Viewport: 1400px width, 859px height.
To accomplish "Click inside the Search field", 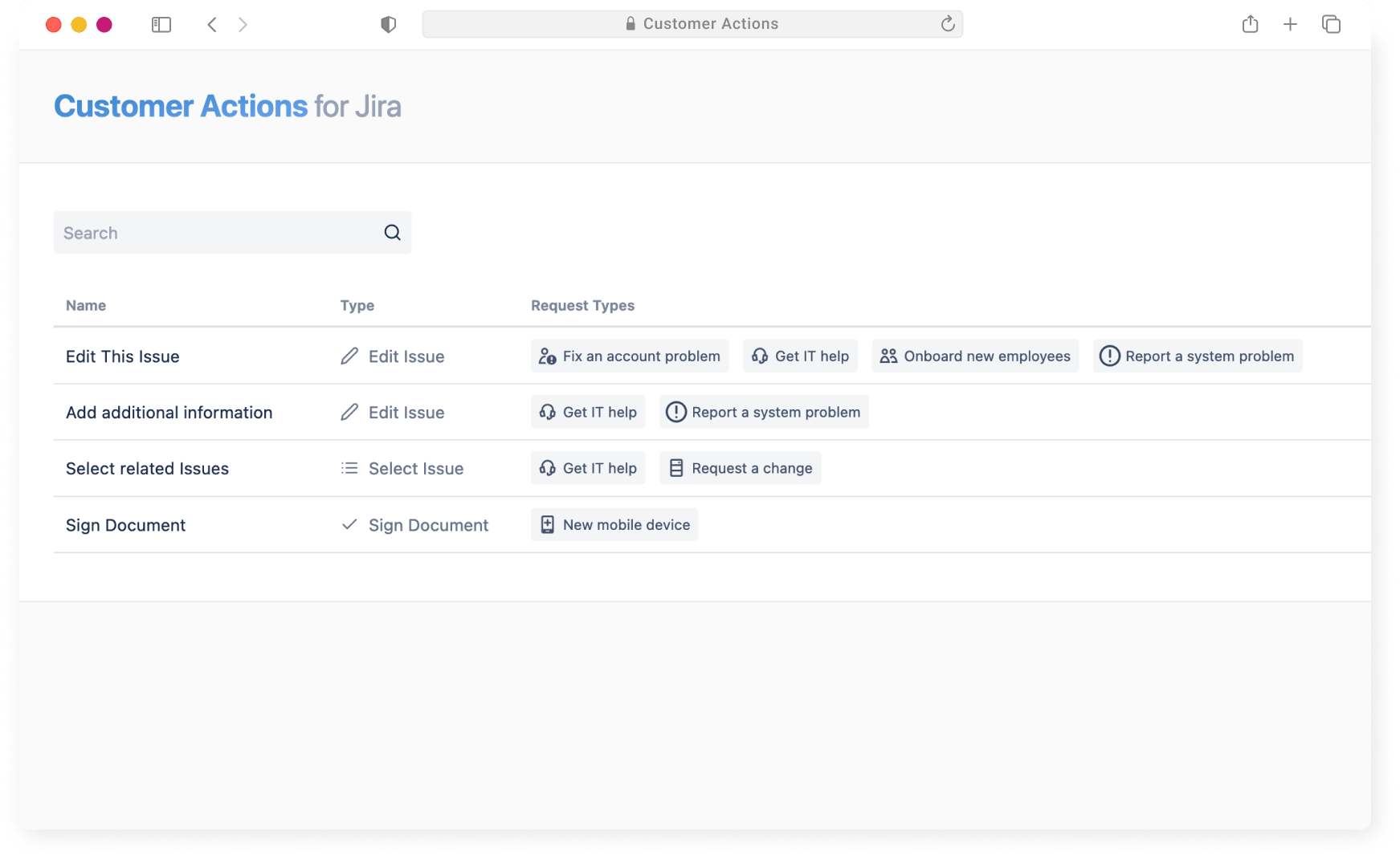I will pyautogui.click(x=201, y=232).
